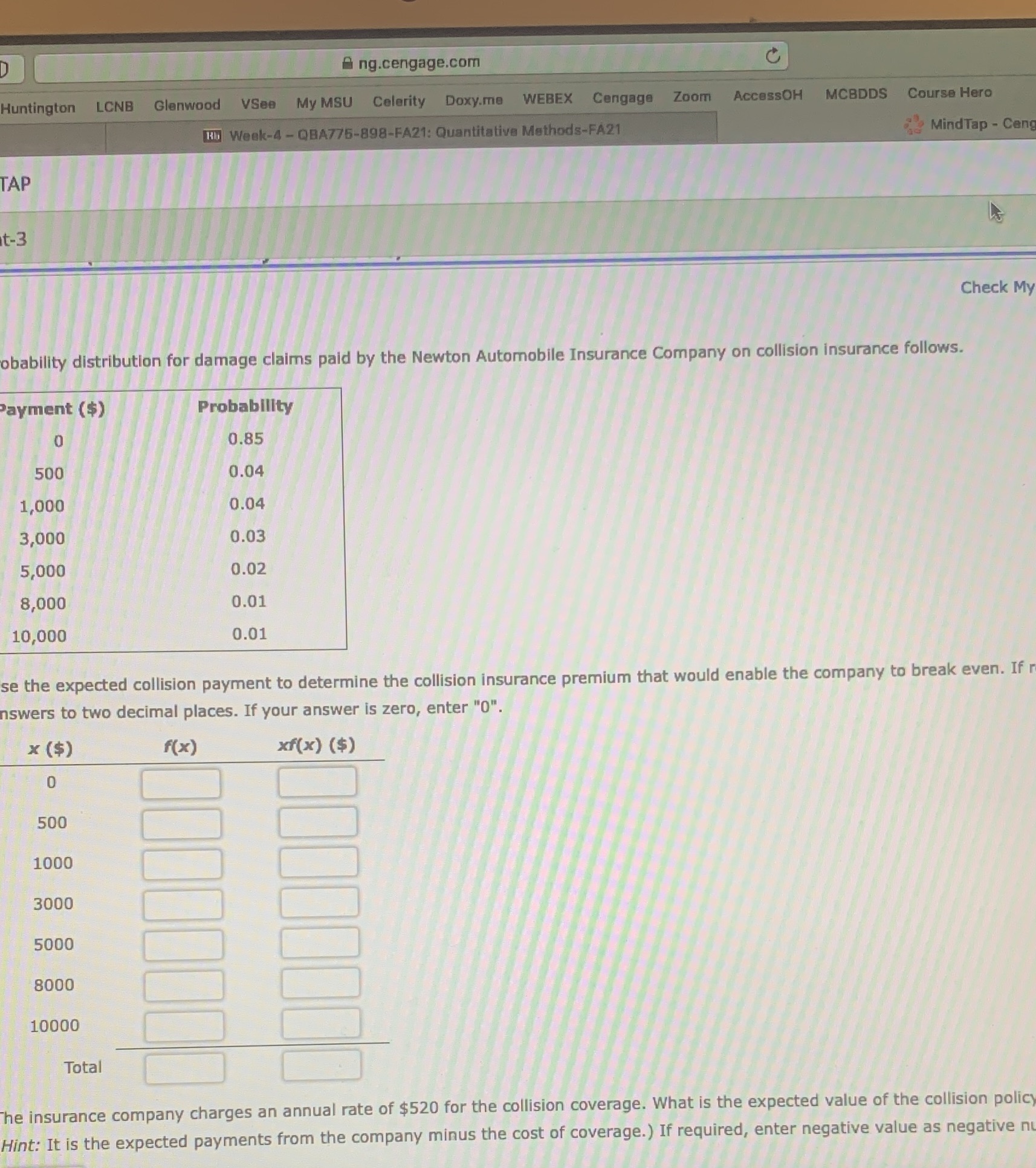Click f(x) input for x = 500
The width and height of the screenshot is (1036, 1168).
(x=181, y=824)
